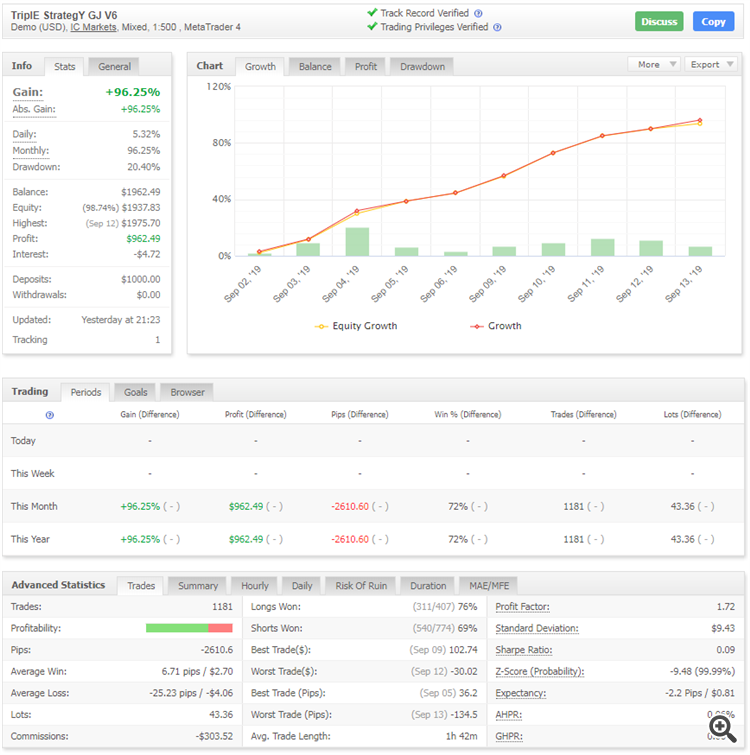The height and width of the screenshot is (755, 750).
Task: Switch to the Drawdown chart tab
Action: tap(422, 66)
